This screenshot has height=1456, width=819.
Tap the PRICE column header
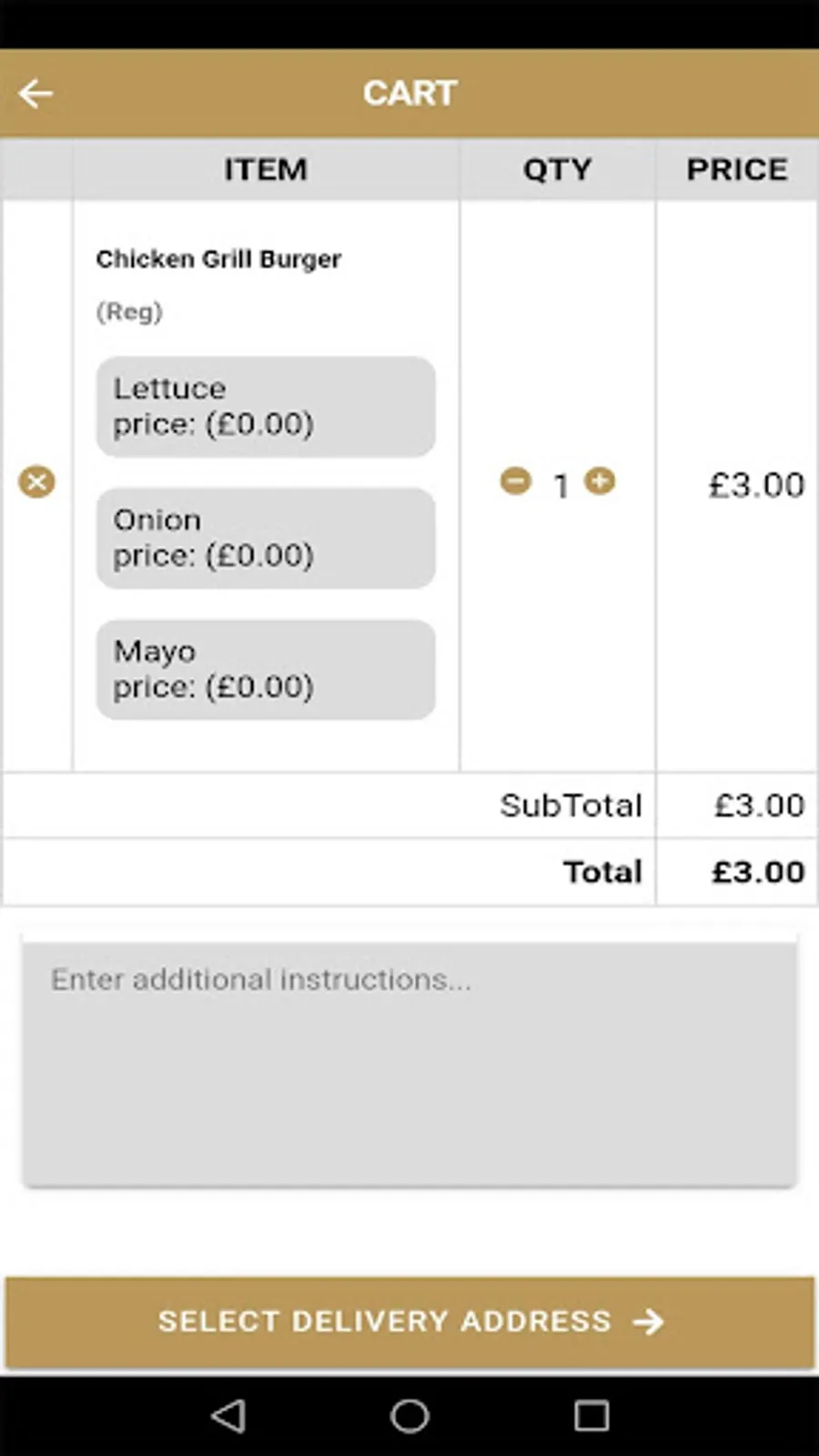(x=736, y=169)
